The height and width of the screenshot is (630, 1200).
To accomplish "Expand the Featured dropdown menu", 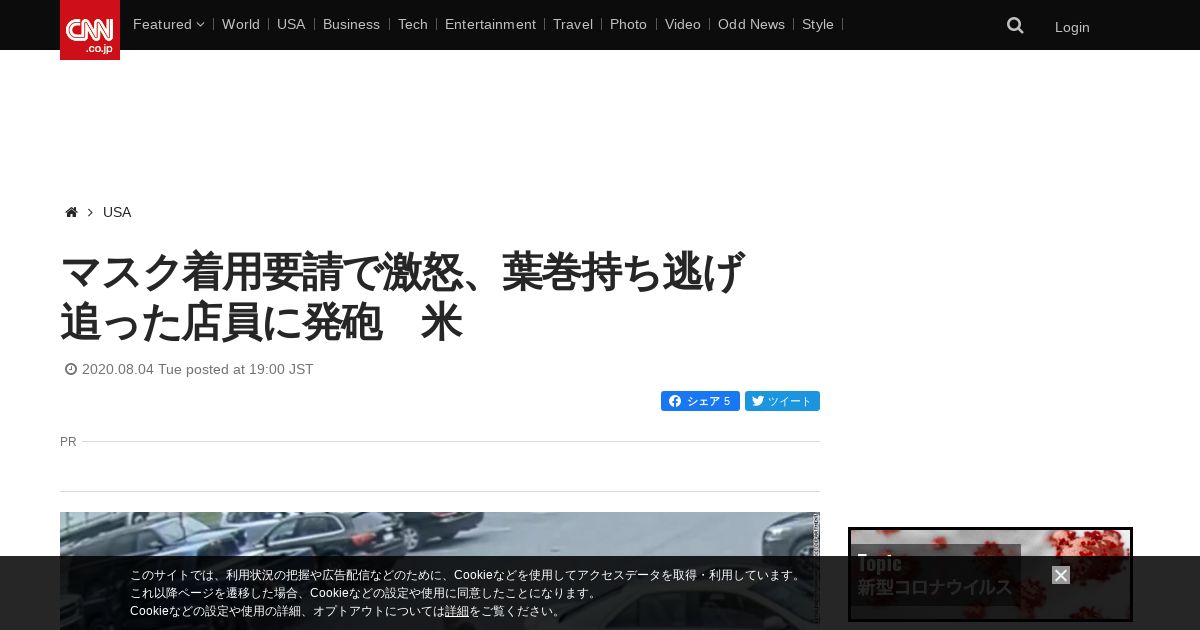I will 168,24.
